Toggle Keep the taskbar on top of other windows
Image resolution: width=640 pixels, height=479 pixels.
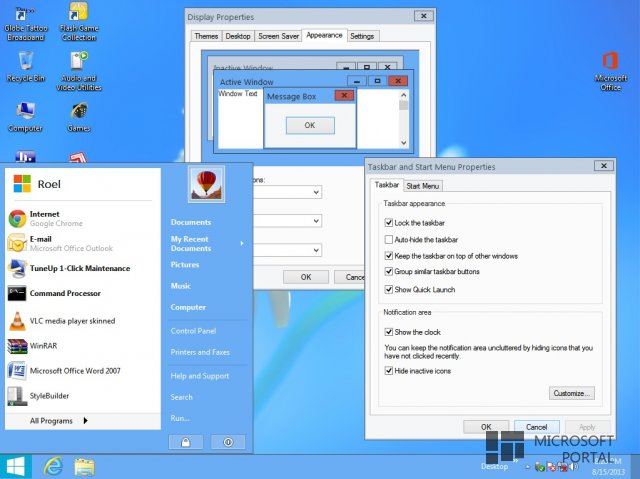click(389, 256)
